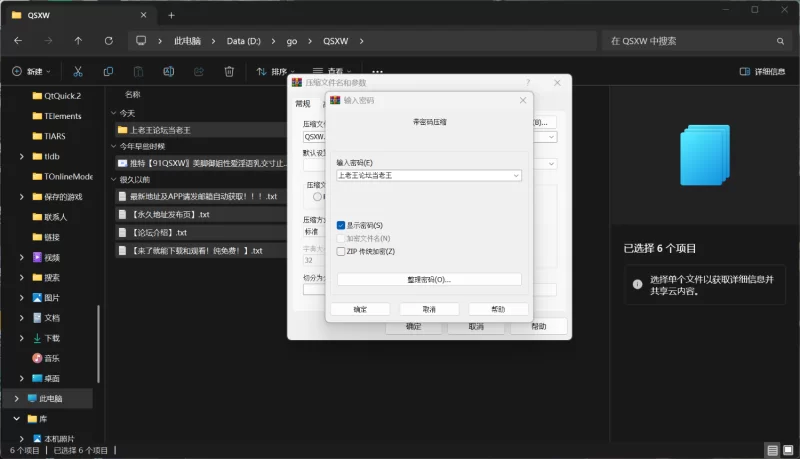Select the 上老王论坛当老王 folder row
The width and height of the screenshot is (800, 459).
coord(201,130)
